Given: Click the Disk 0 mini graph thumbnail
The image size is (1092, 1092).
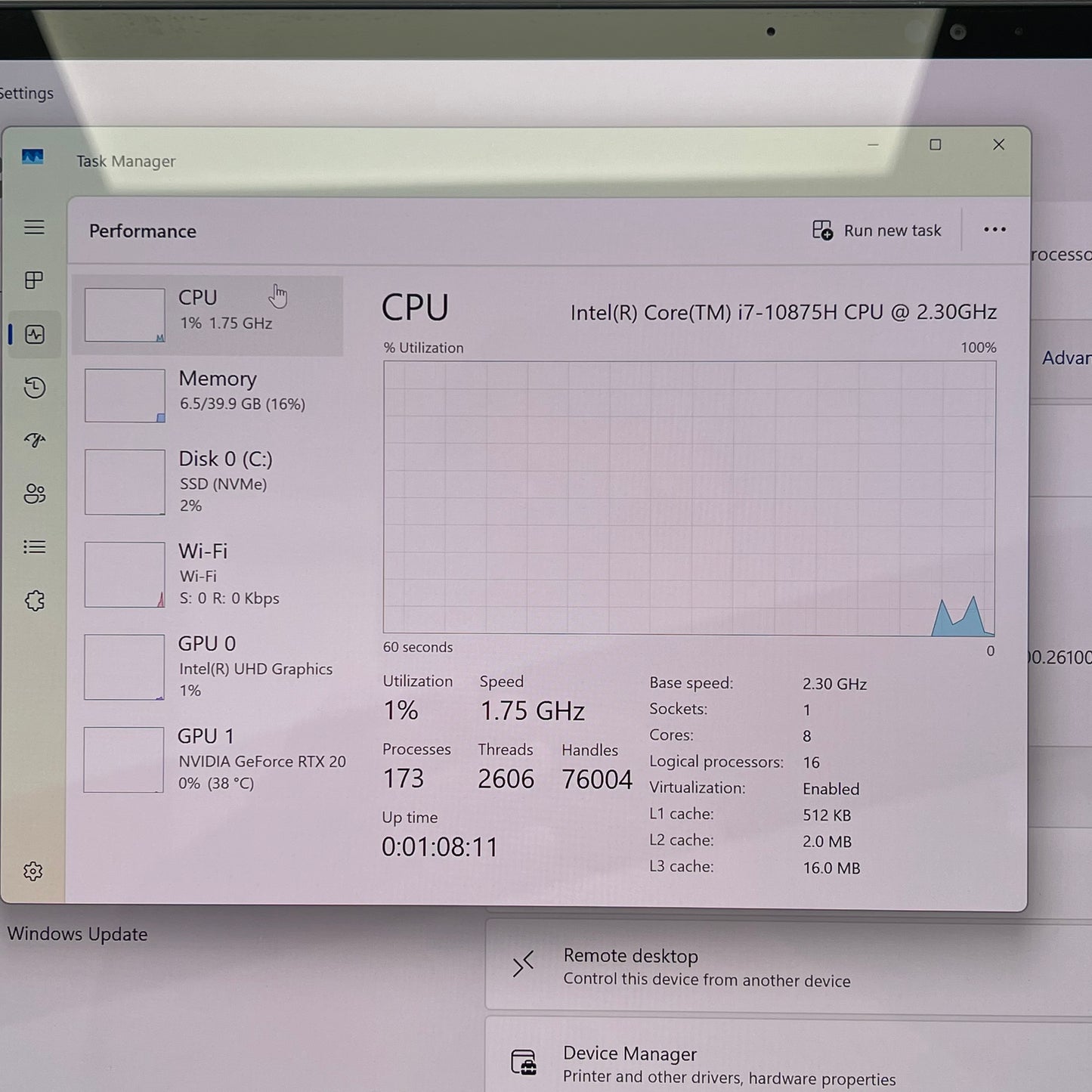Looking at the screenshot, I should pyautogui.click(x=125, y=482).
